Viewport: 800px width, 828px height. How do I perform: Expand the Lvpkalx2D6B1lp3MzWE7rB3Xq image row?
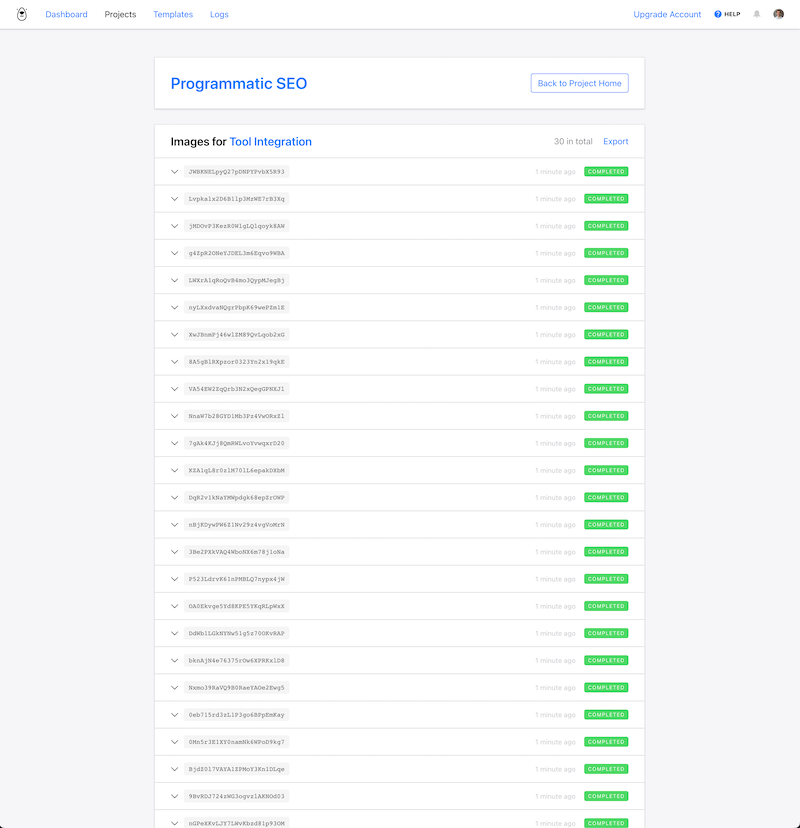[174, 199]
